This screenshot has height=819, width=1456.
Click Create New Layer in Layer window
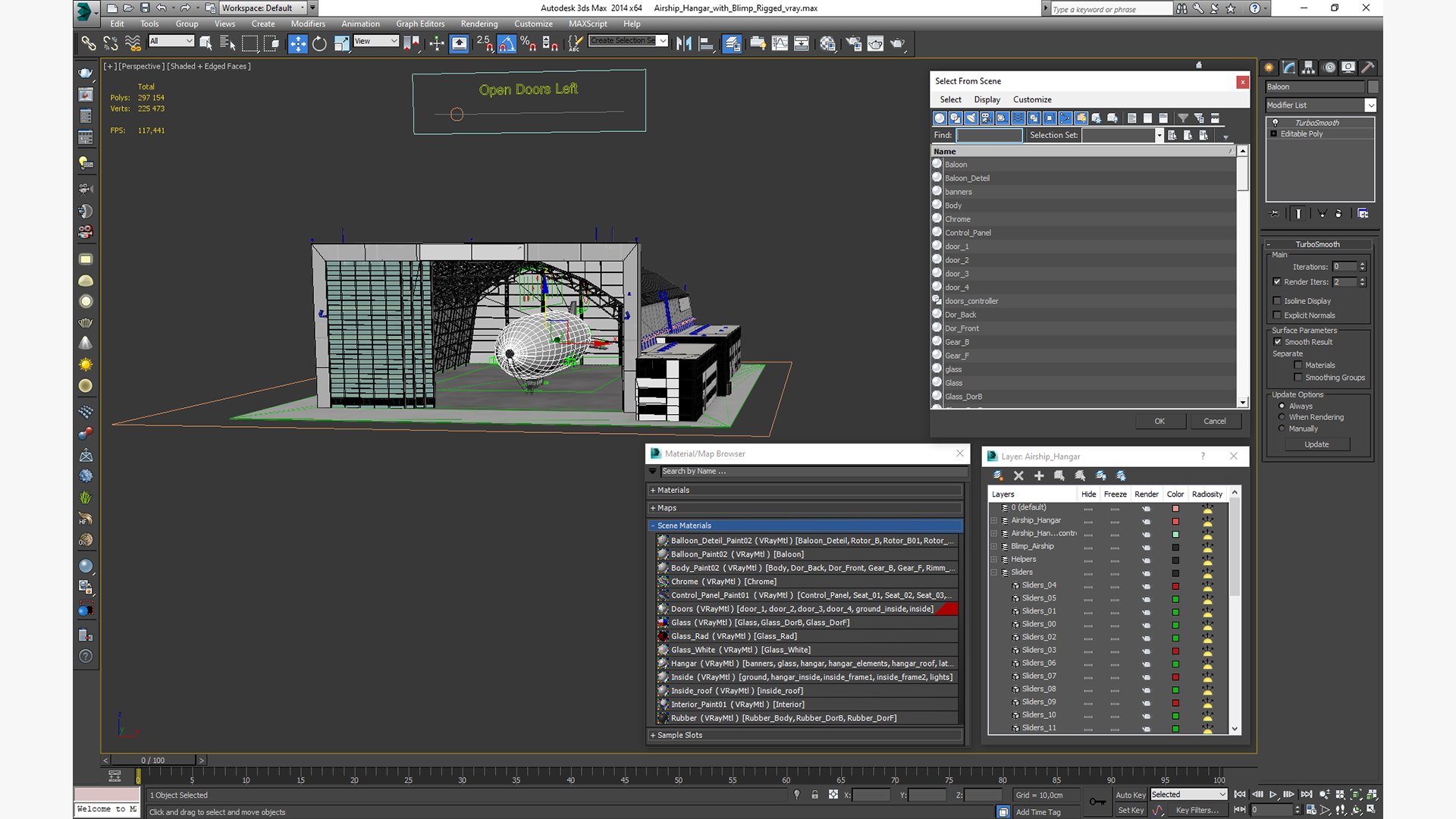coord(998,475)
